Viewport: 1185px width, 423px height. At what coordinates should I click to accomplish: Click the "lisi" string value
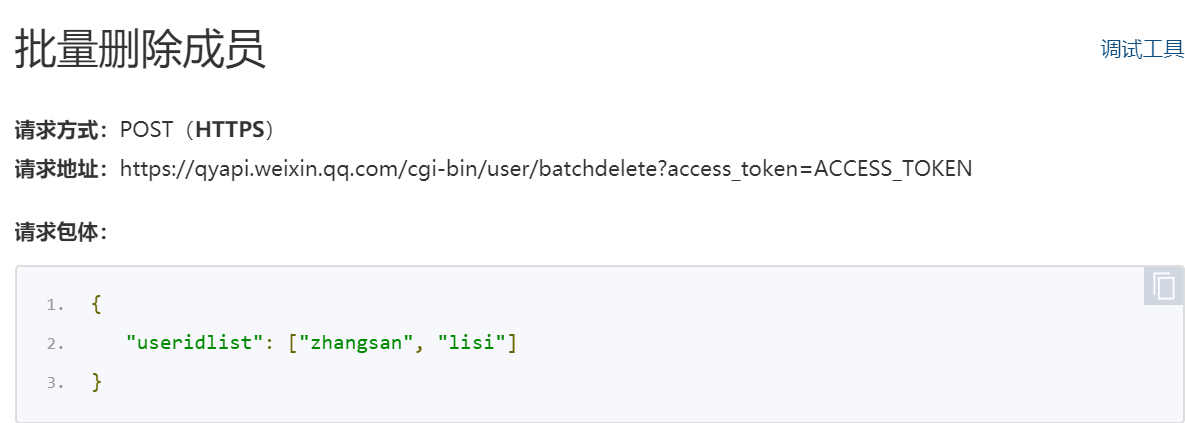tap(472, 343)
